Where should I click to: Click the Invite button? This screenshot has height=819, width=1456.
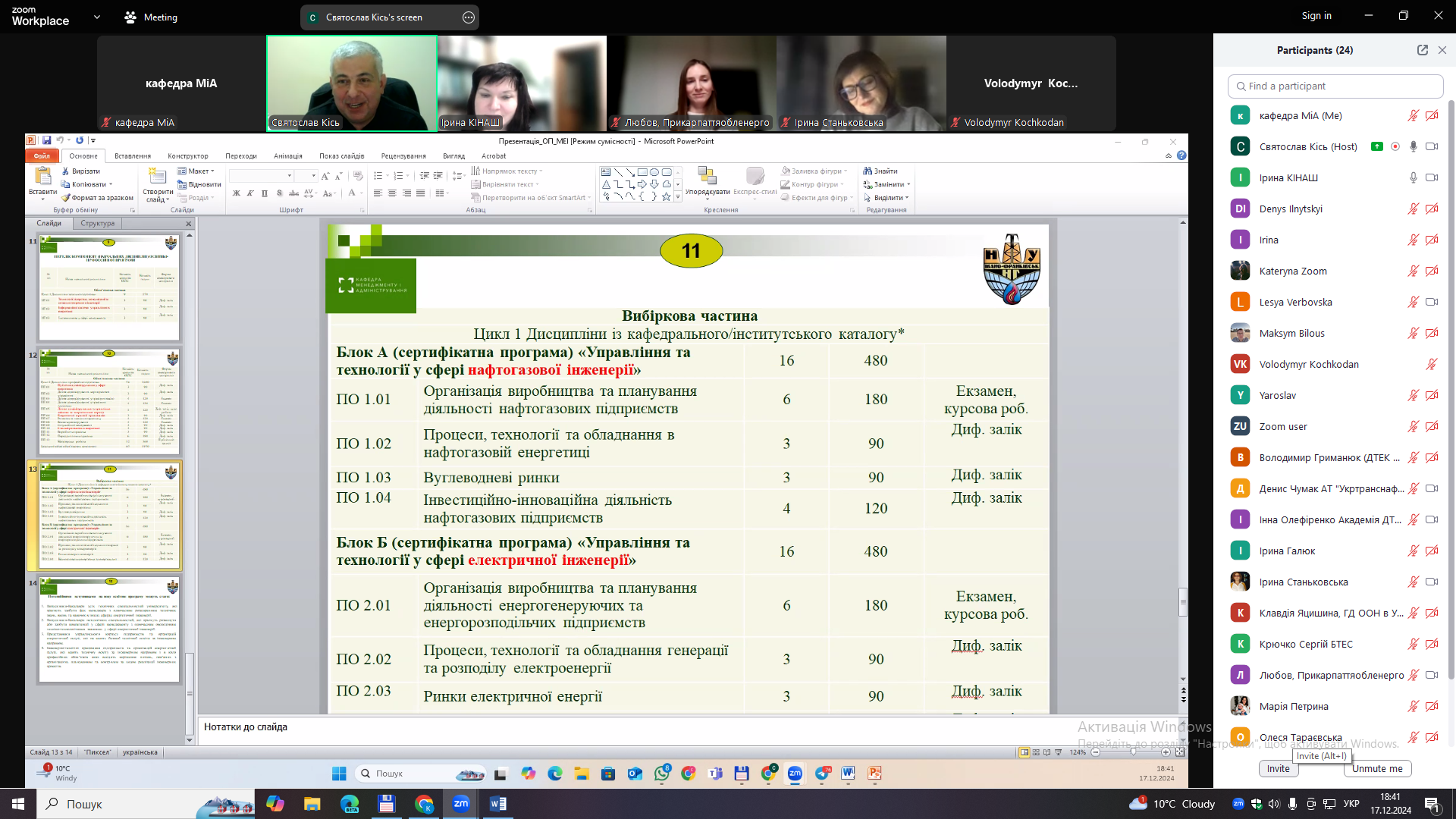click(x=1278, y=768)
